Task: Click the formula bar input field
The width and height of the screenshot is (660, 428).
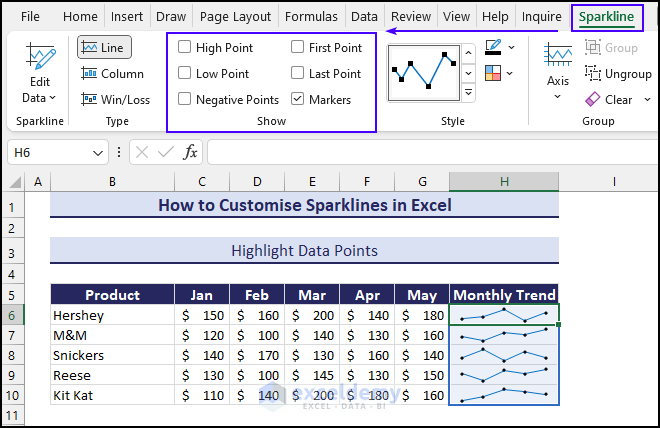Action: tap(430, 152)
